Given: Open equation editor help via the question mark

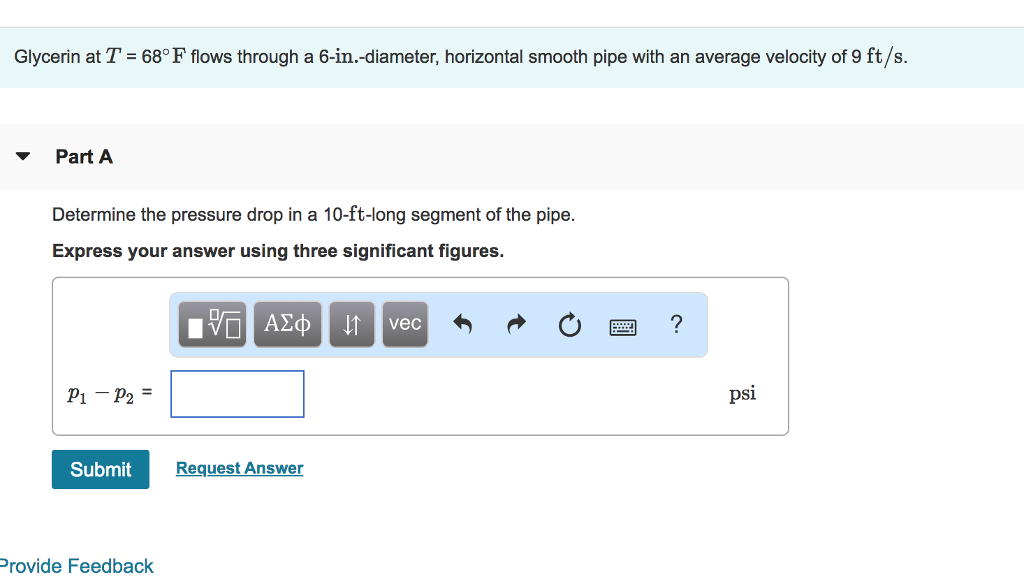Looking at the screenshot, I should point(676,323).
